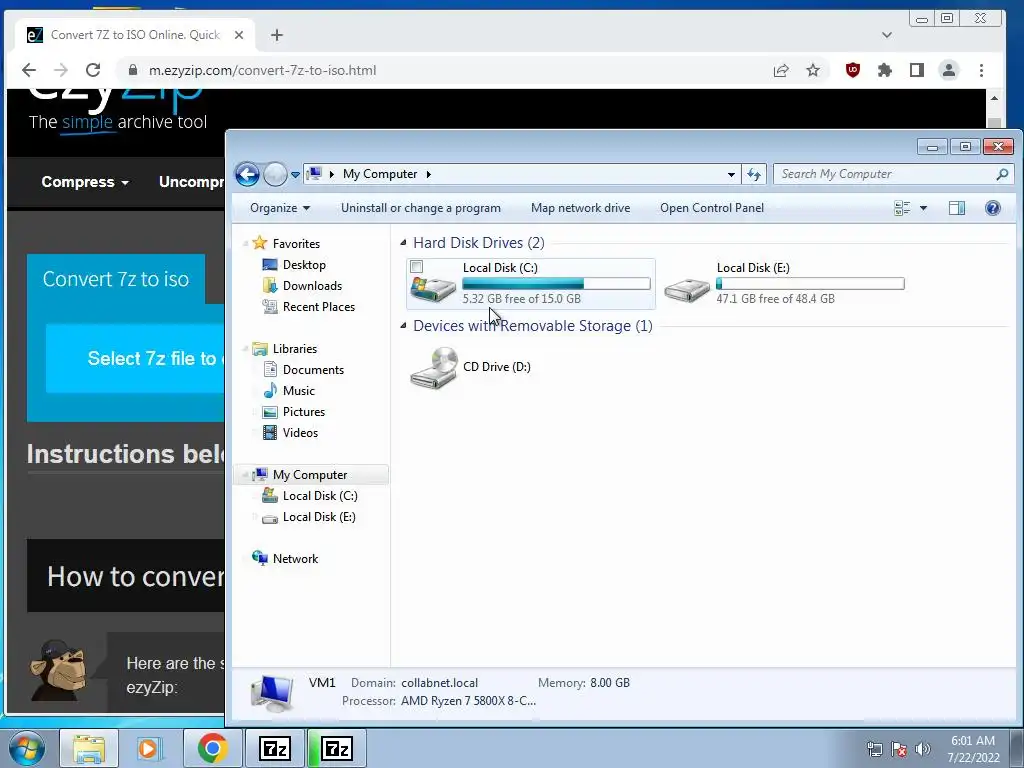The height and width of the screenshot is (768, 1024).
Task: Open Windows Media Player from the taskbar
Action: tap(148, 748)
